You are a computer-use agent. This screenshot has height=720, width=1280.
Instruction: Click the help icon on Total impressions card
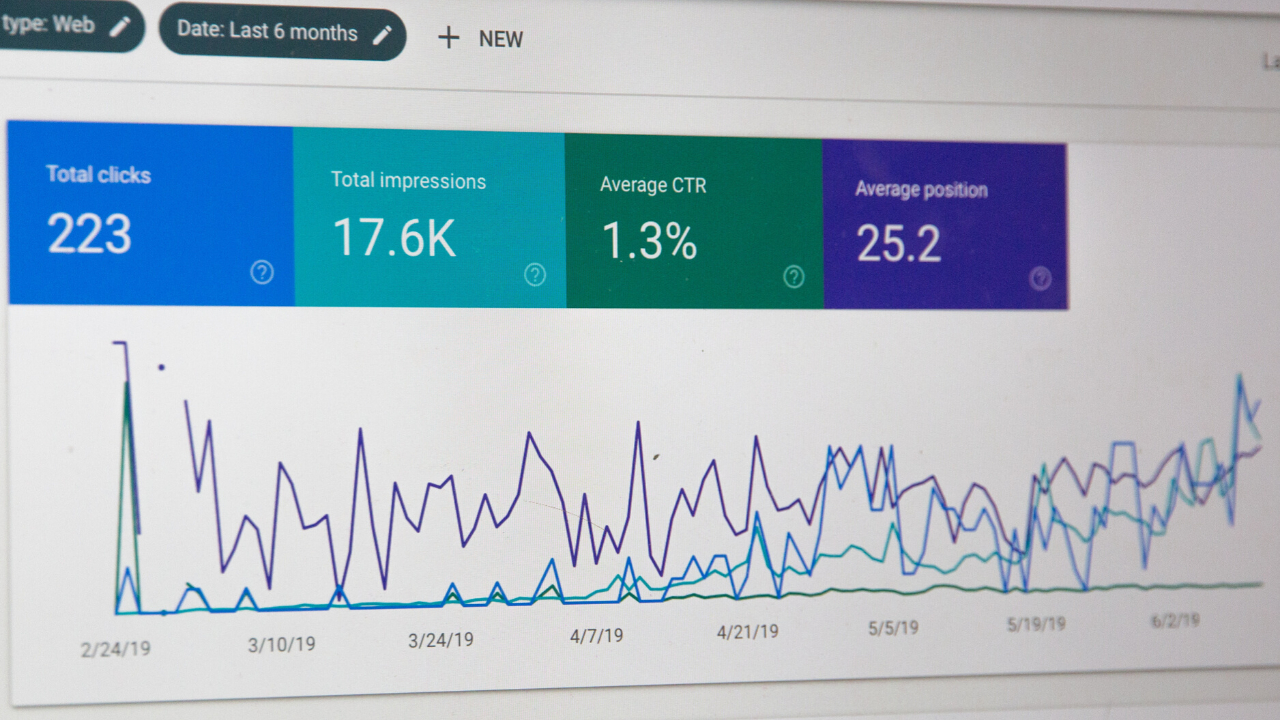coord(534,274)
